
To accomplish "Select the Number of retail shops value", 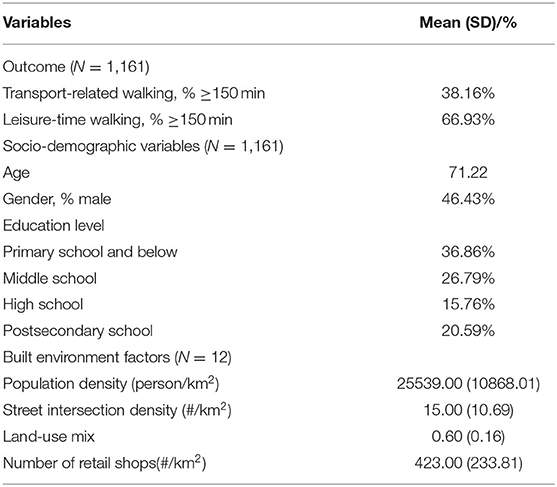I will pyautogui.click(x=468, y=463).
